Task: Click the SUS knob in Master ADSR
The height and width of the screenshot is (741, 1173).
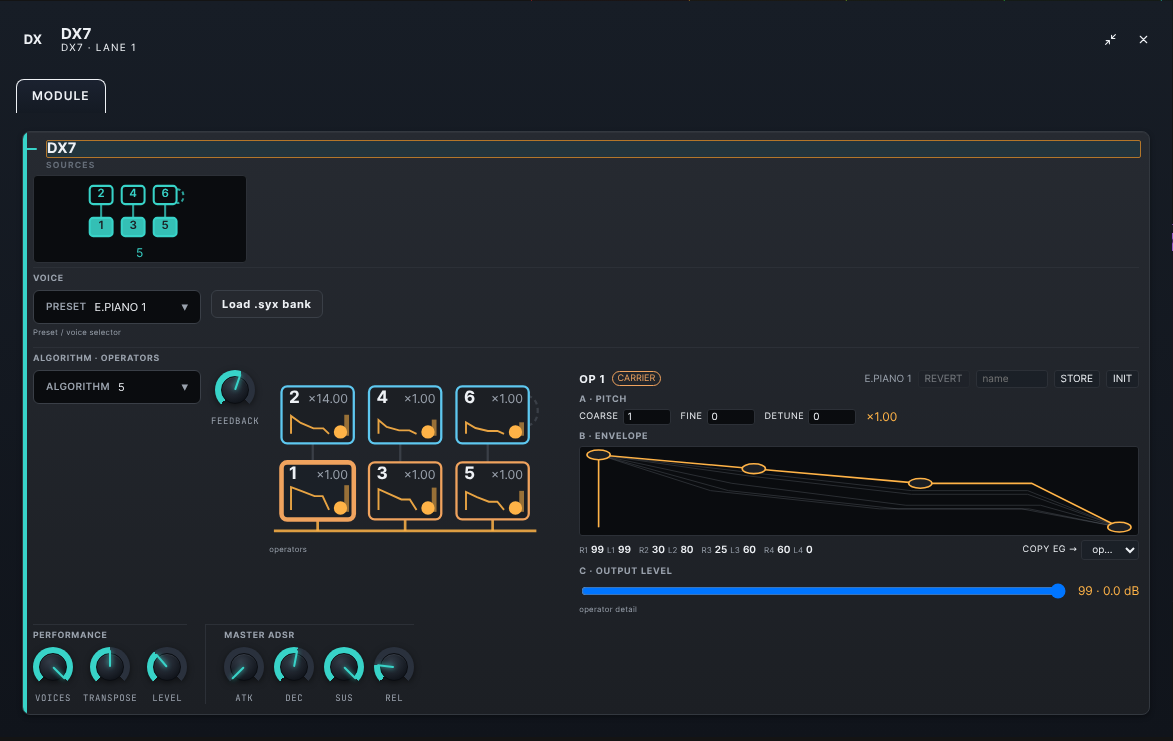Action: 344,667
